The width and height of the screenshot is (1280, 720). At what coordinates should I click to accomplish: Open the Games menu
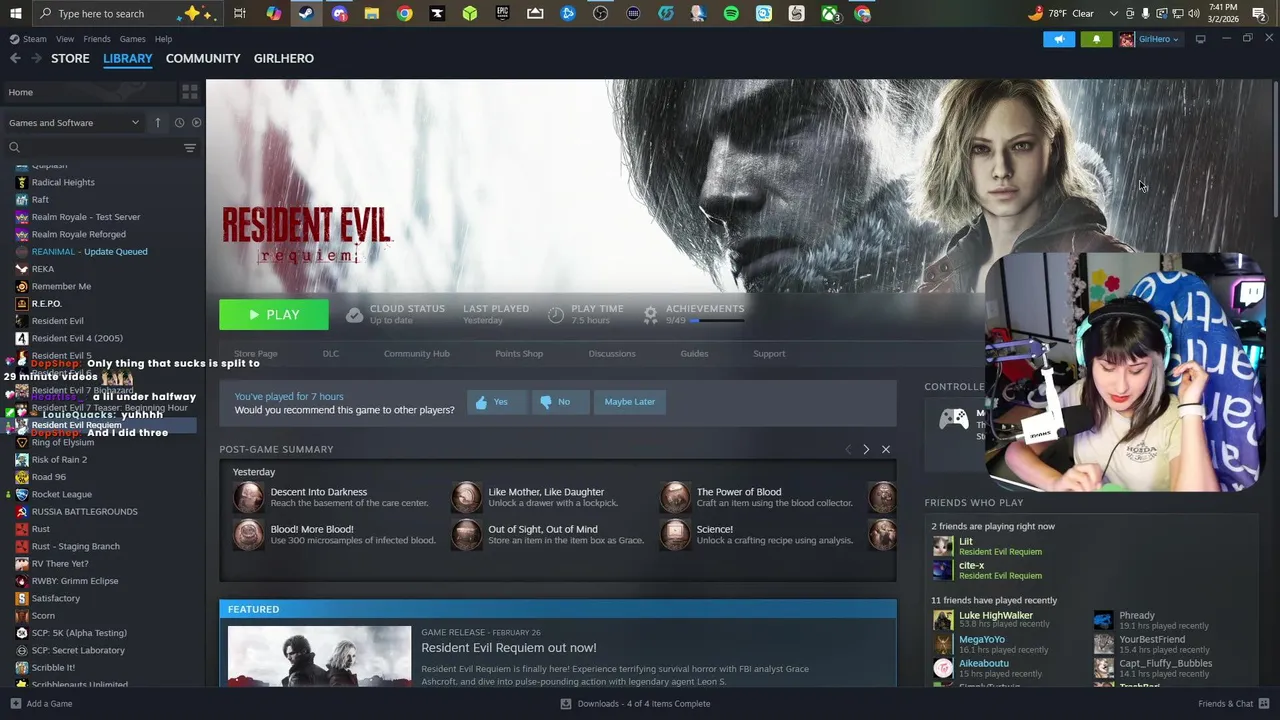click(132, 39)
